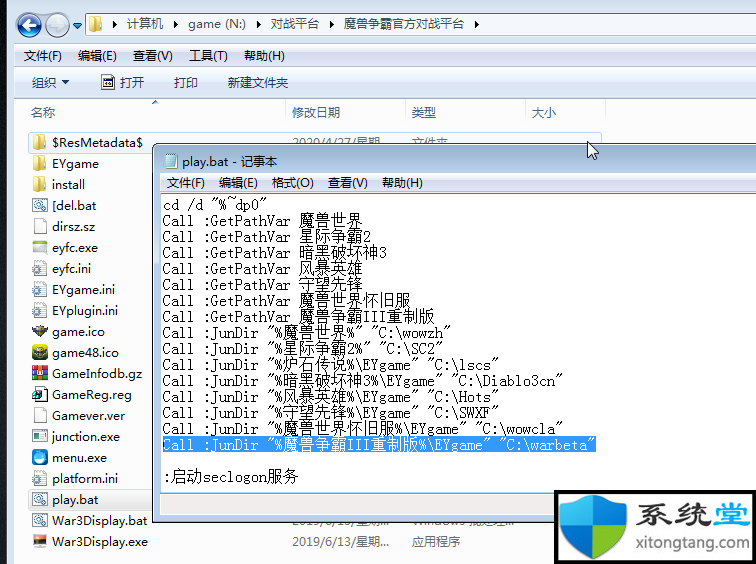The image size is (756, 564).
Task: Select the game.ico file icon
Action: pyautogui.click(x=40, y=331)
